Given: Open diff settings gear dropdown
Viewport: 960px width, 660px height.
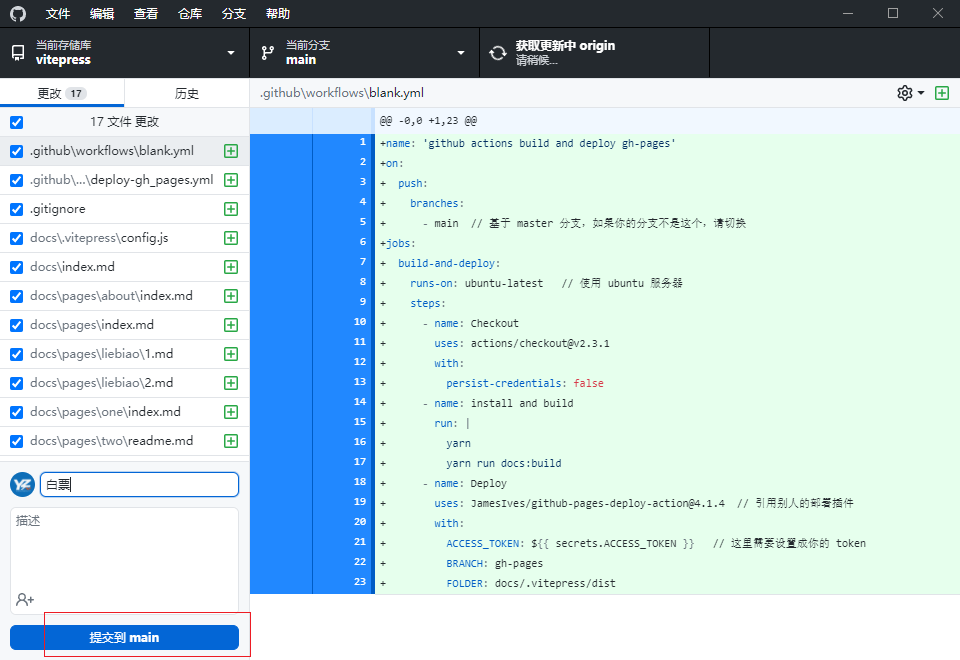Looking at the screenshot, I should coord(910,93).
